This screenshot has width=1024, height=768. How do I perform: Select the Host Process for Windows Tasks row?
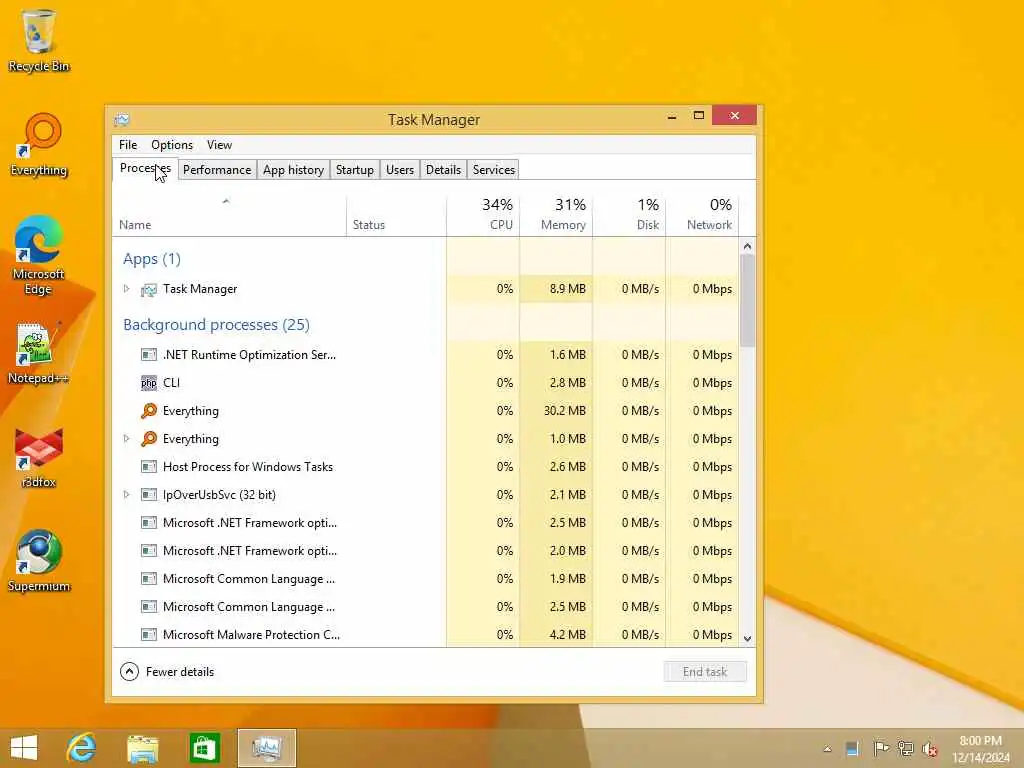click(x=426, y=467)
